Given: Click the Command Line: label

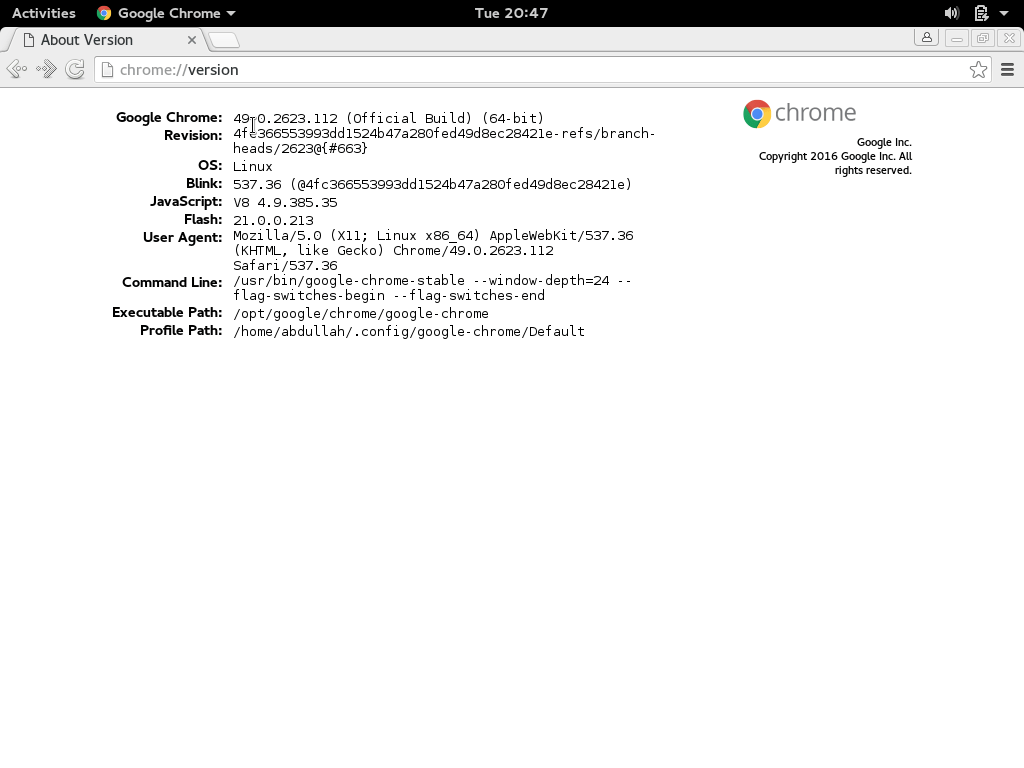Looking at the screenshot, I should click(x=172, y=283).
